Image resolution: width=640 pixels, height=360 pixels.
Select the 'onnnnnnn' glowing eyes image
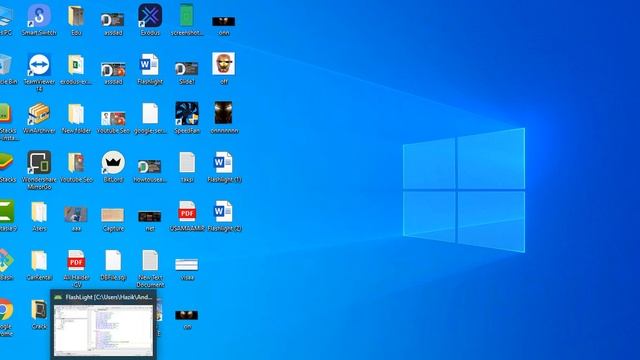(x=223, y=113)
